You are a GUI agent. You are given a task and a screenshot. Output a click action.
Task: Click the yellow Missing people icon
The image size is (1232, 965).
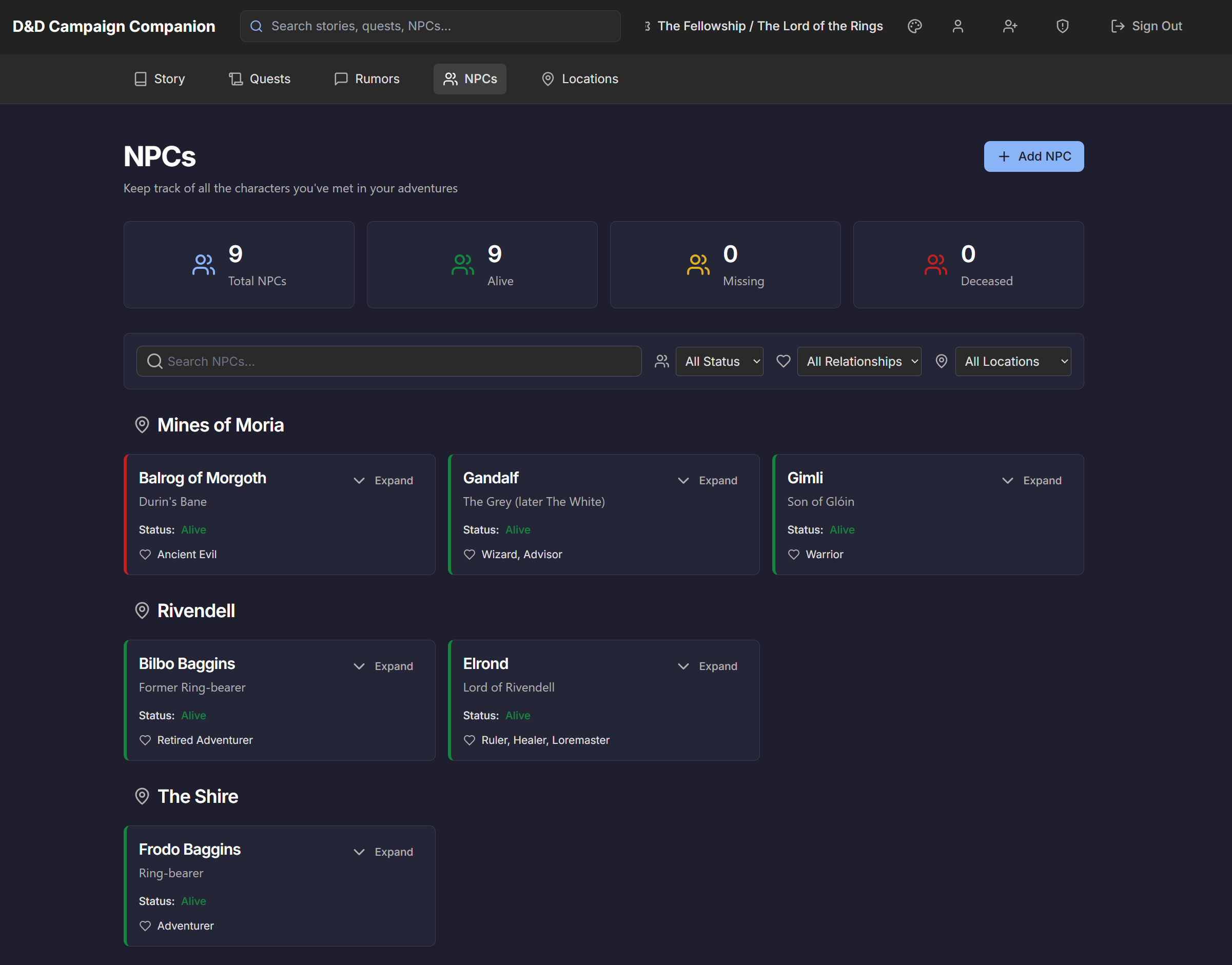698,264
